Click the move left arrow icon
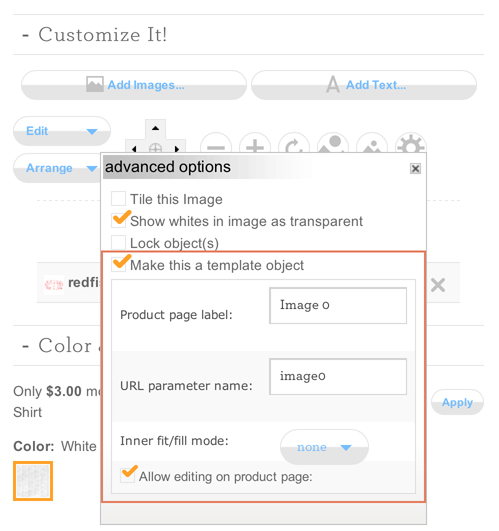The width and height of the screenshot is (499, 531). (134, 148)
